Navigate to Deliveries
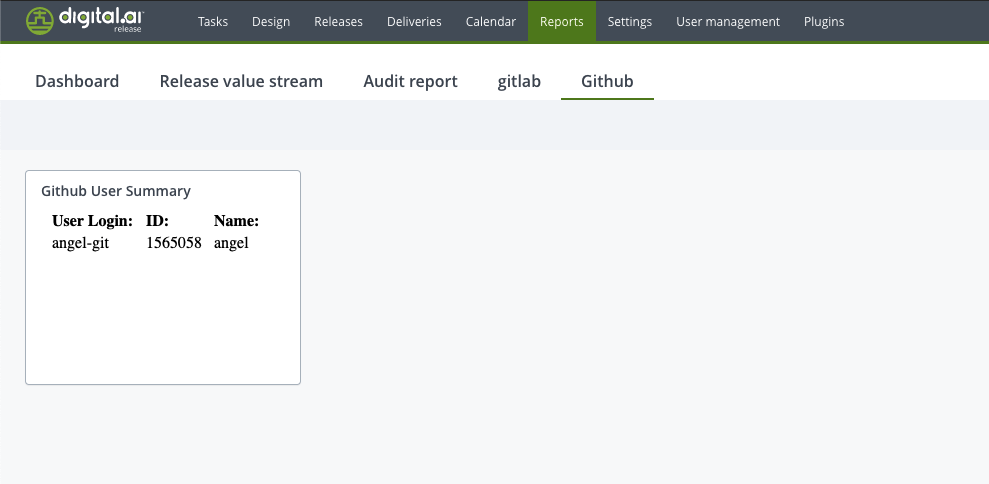The width and height of the screenshot is (989, 484). point(414,22)
